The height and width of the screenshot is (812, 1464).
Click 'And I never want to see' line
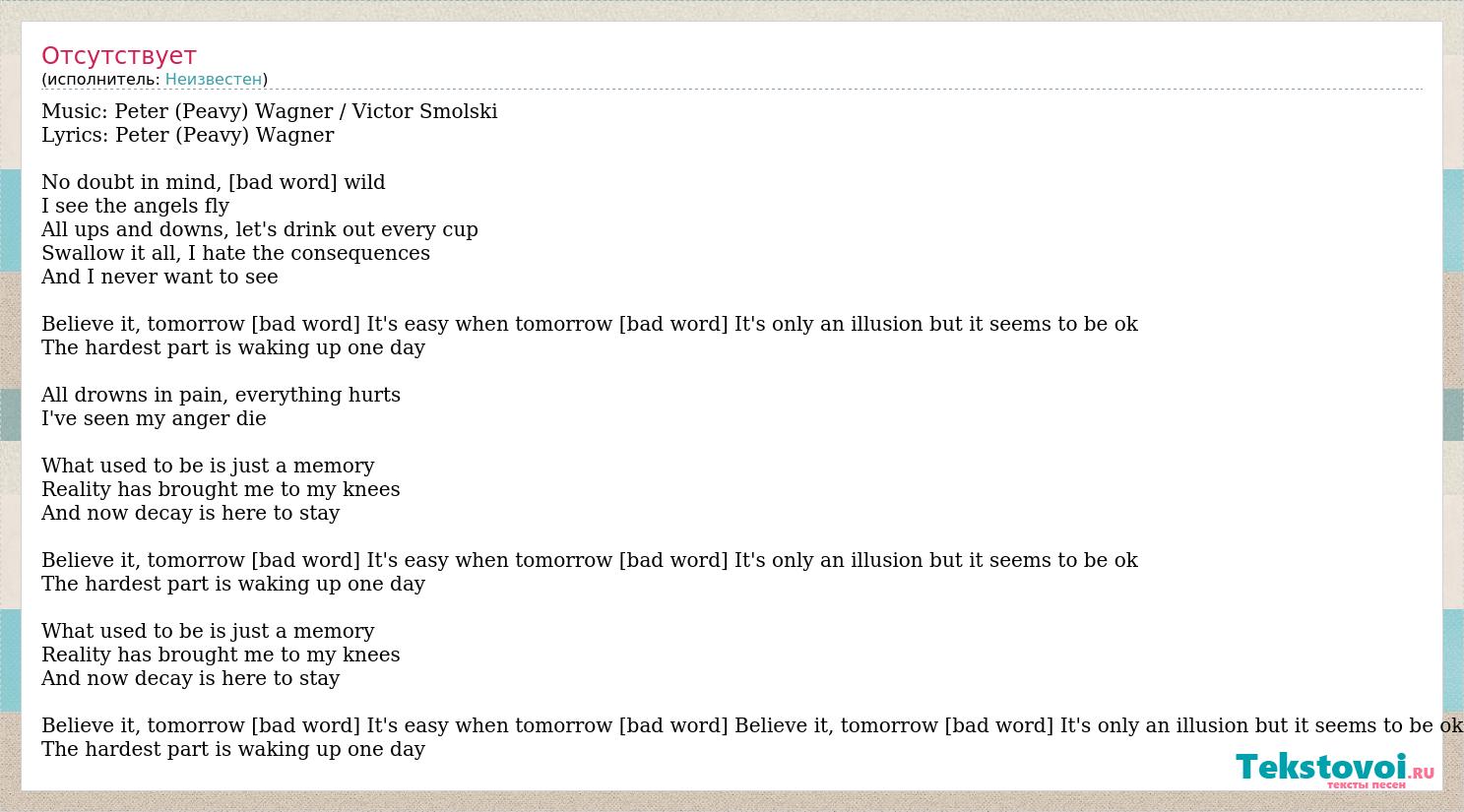160,277
